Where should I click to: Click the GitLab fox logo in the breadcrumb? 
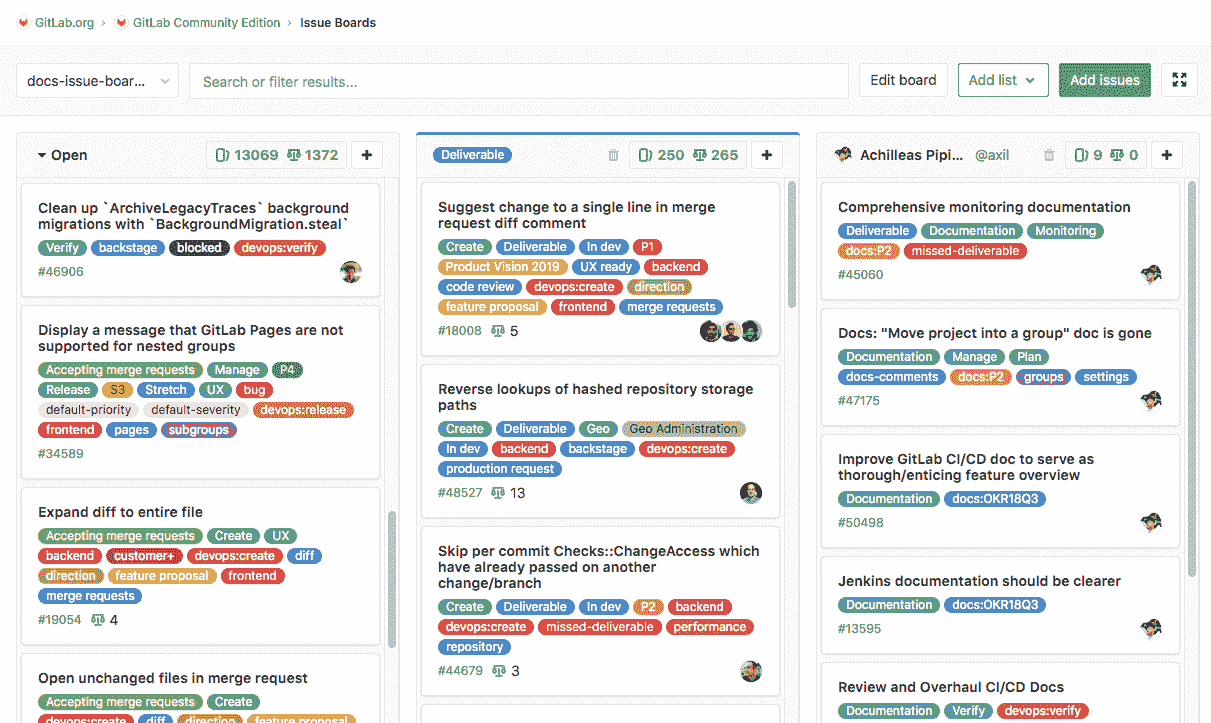(22, 22)
